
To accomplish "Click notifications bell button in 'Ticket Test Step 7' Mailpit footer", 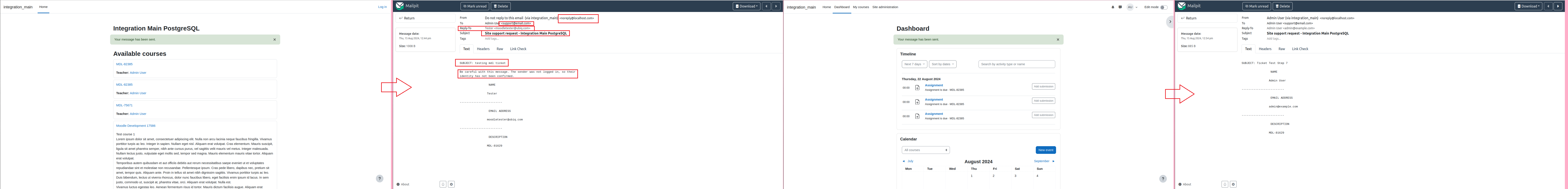I will click(1225, 184).
